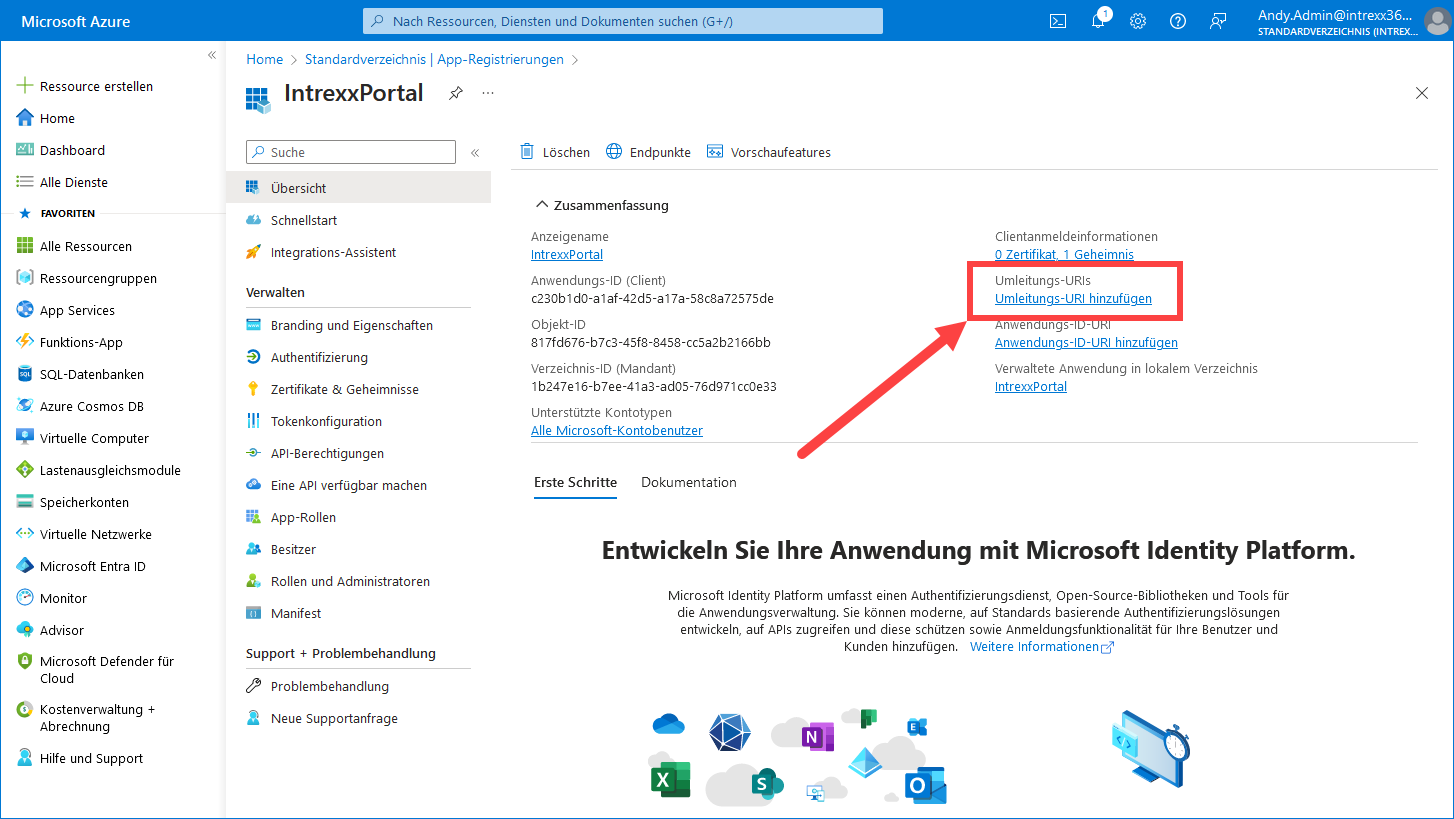The width and height of the screenshot is (1454, 819).
Task: Open the more options ellipsis beside IntrexxPortal
Action: click(x=488, y=93)
